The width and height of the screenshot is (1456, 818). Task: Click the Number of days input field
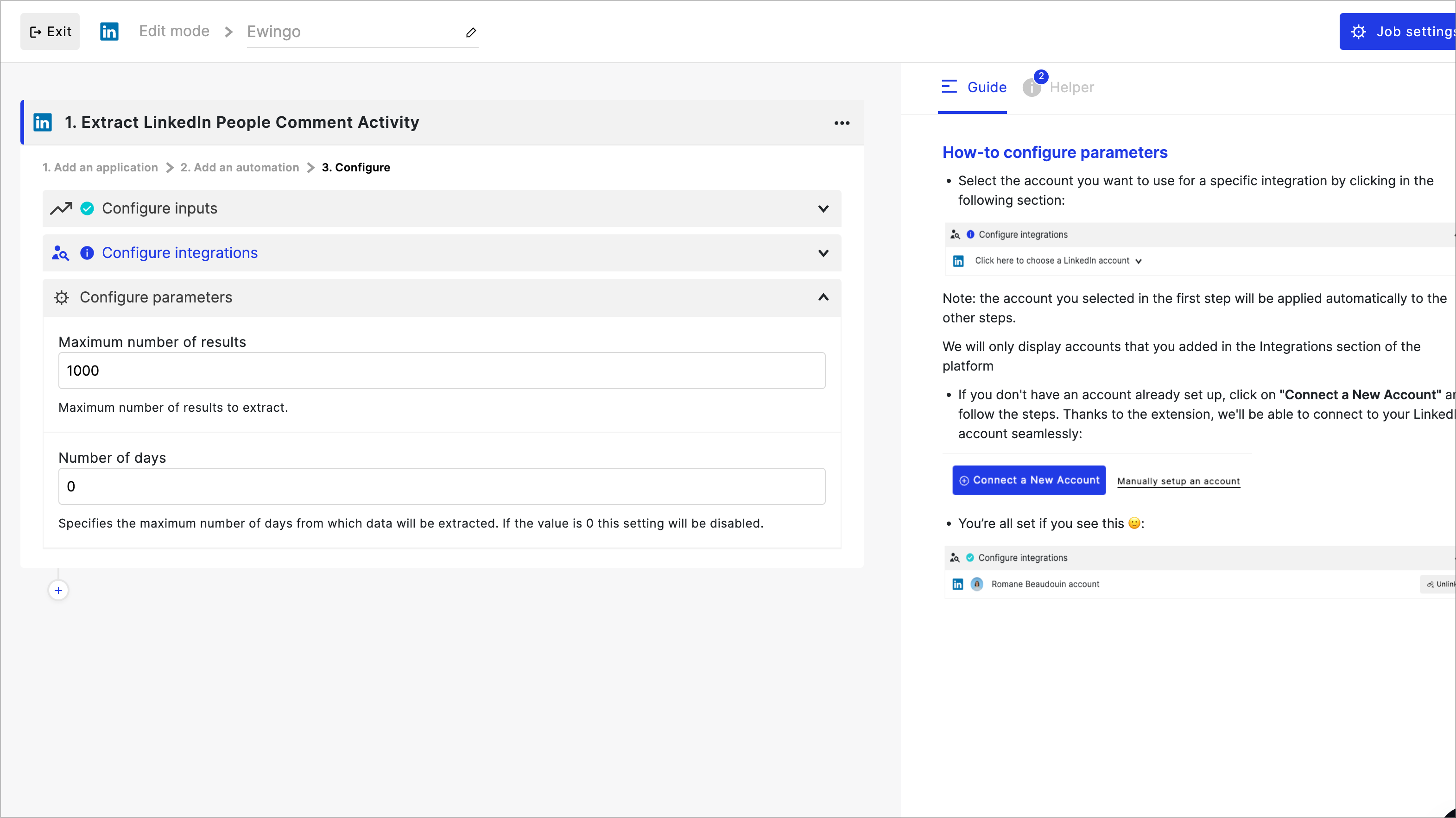[442, 486]
